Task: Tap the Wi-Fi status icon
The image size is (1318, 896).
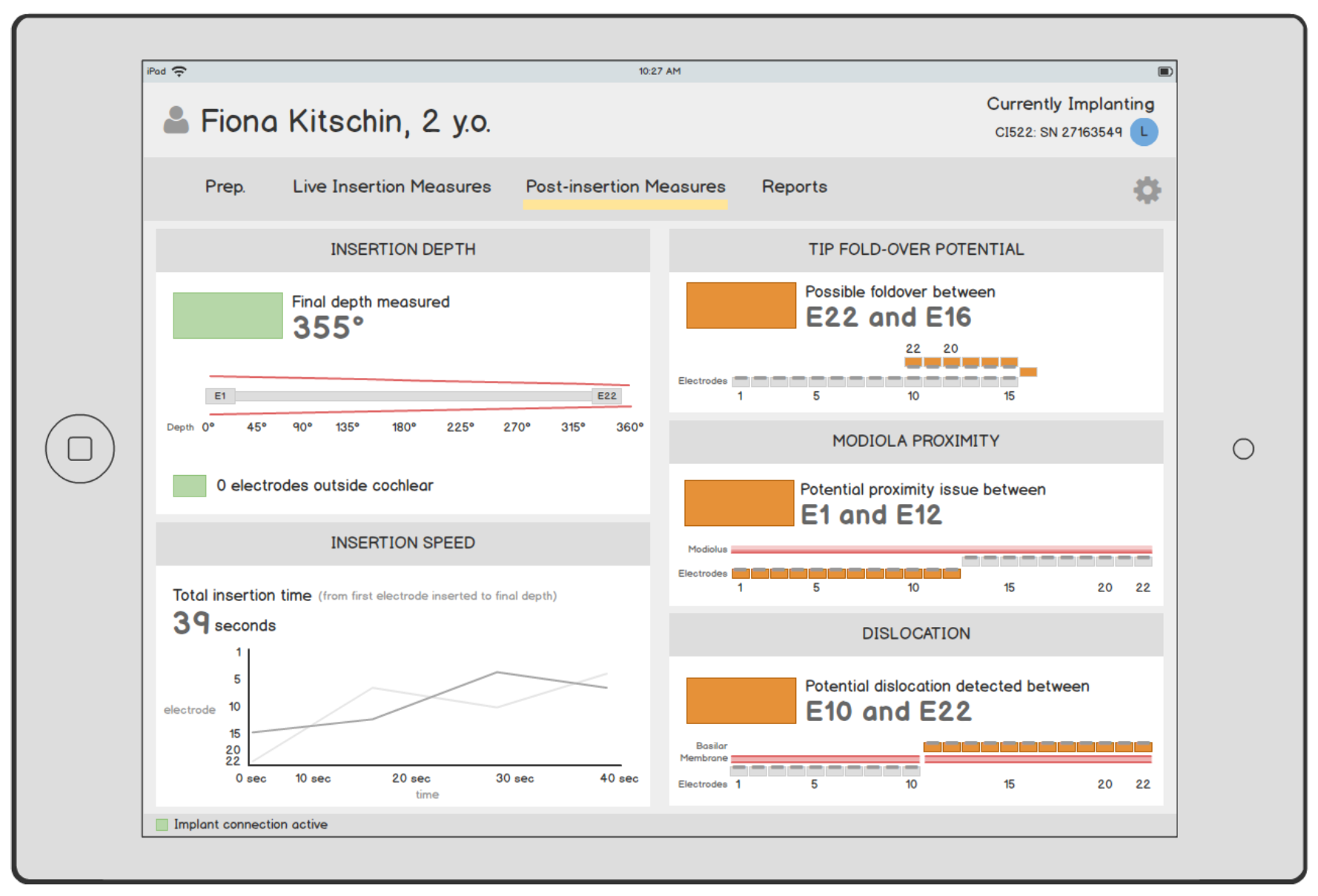Action: [179, 71]
